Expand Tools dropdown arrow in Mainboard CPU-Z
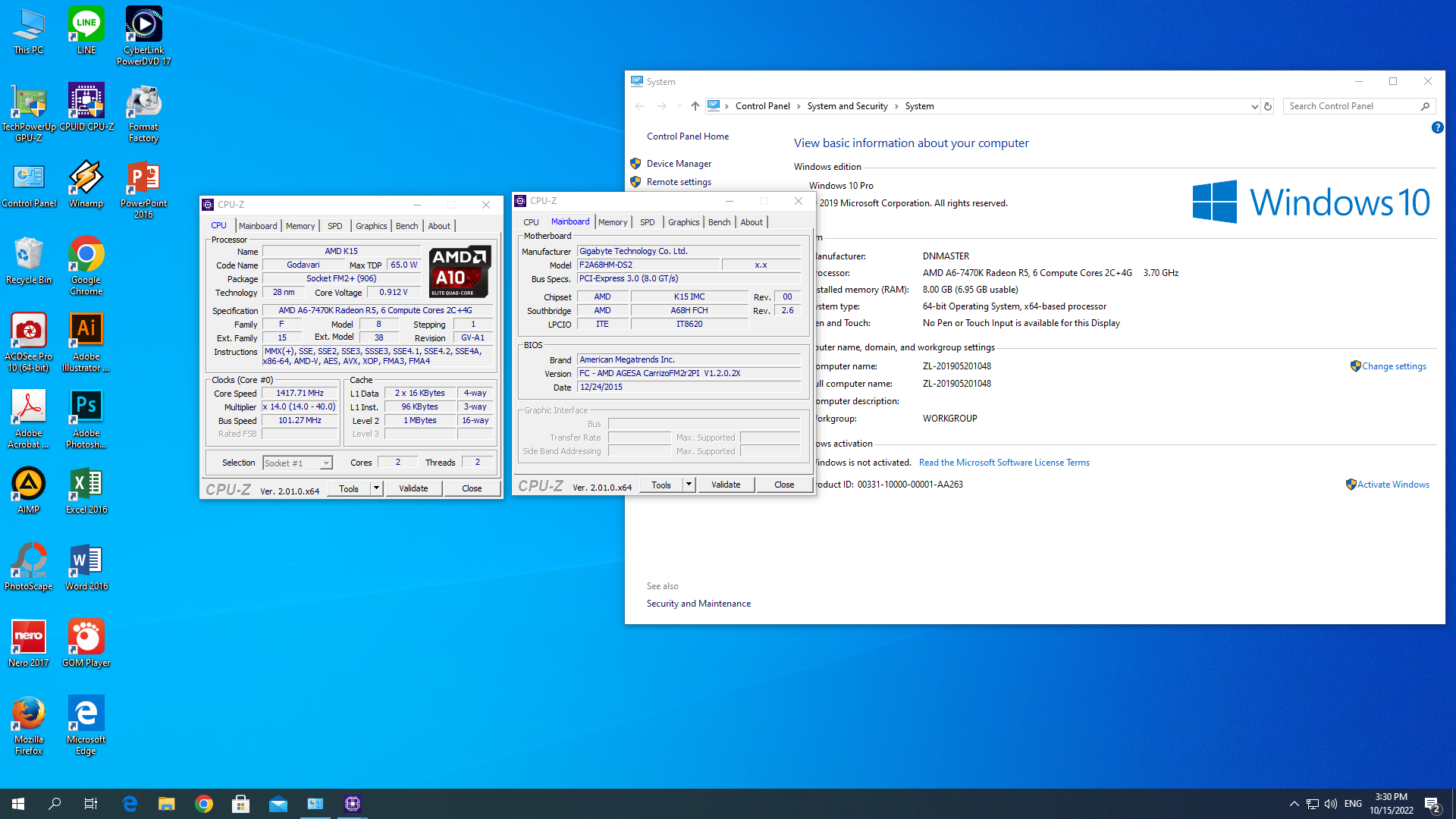1456x819 pixels. [x=689, y=485]
